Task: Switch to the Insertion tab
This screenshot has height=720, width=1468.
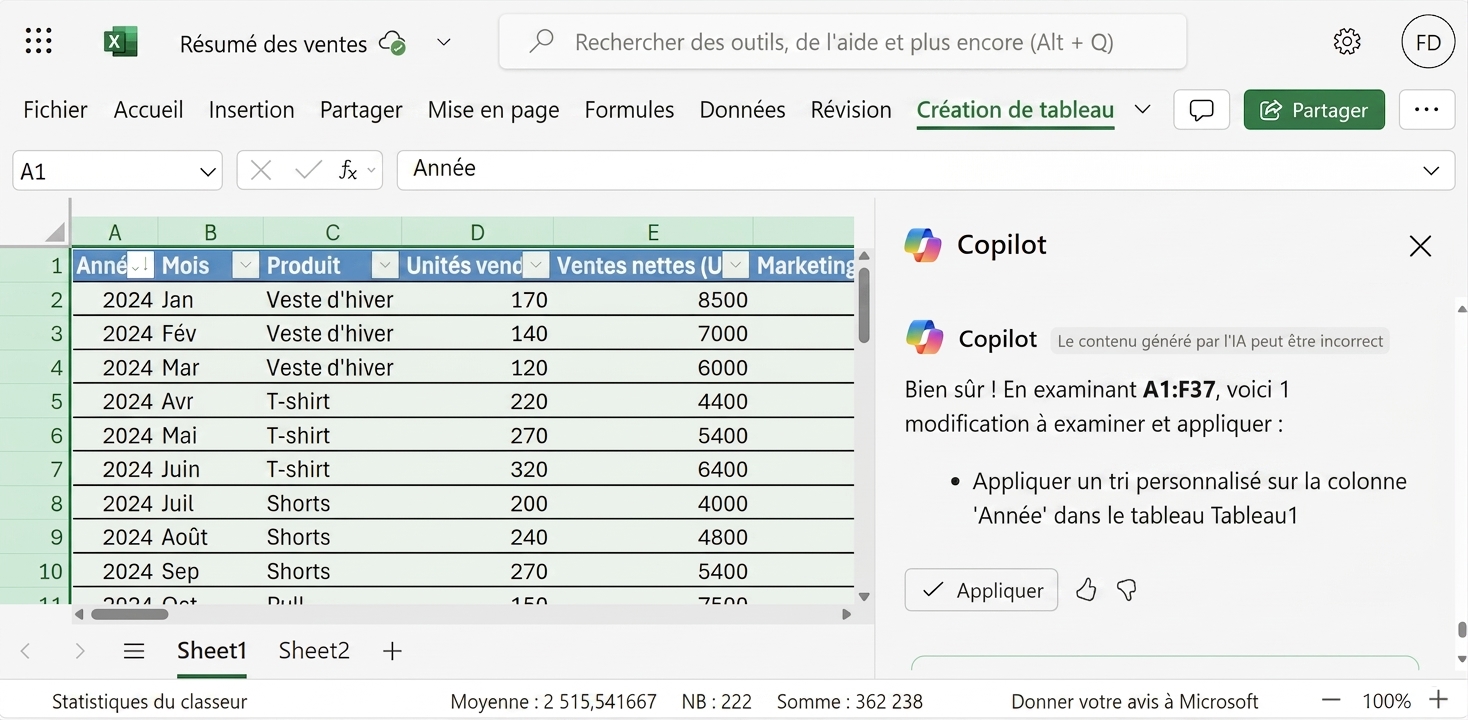Action: [x=251, y=110]
